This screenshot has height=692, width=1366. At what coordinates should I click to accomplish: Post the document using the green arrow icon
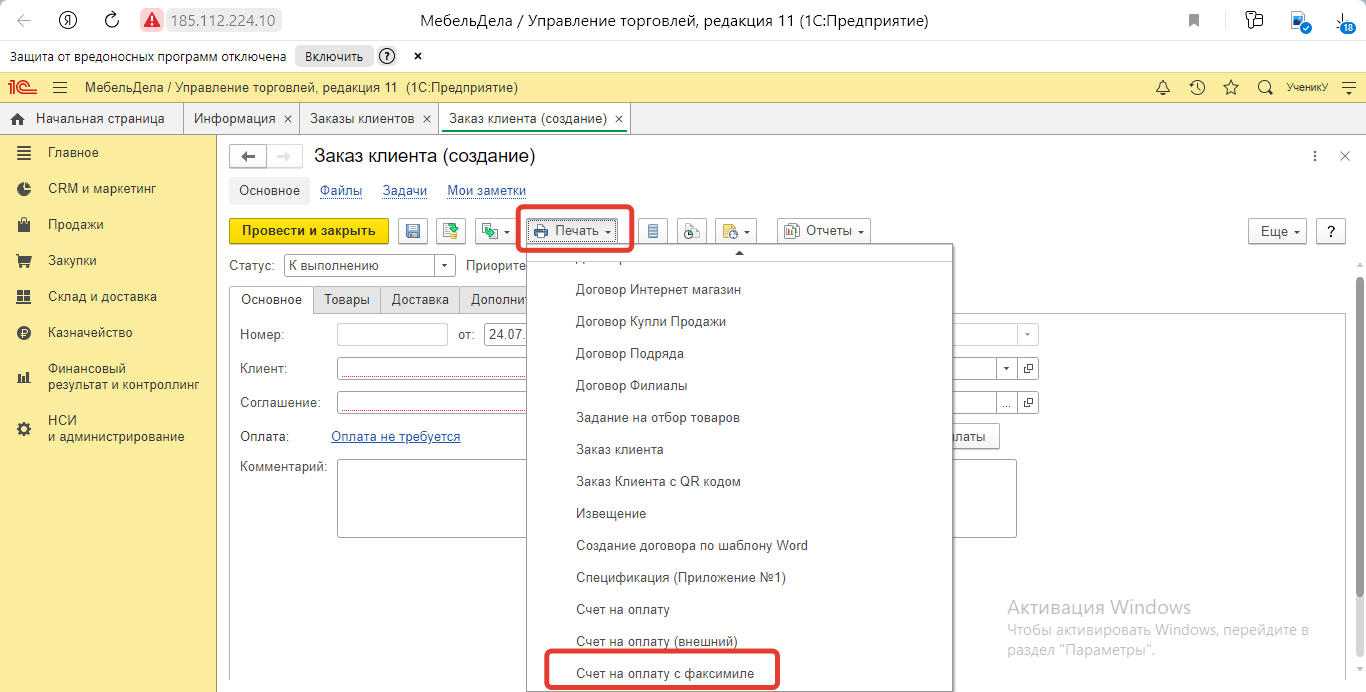(x=450, y=231)
